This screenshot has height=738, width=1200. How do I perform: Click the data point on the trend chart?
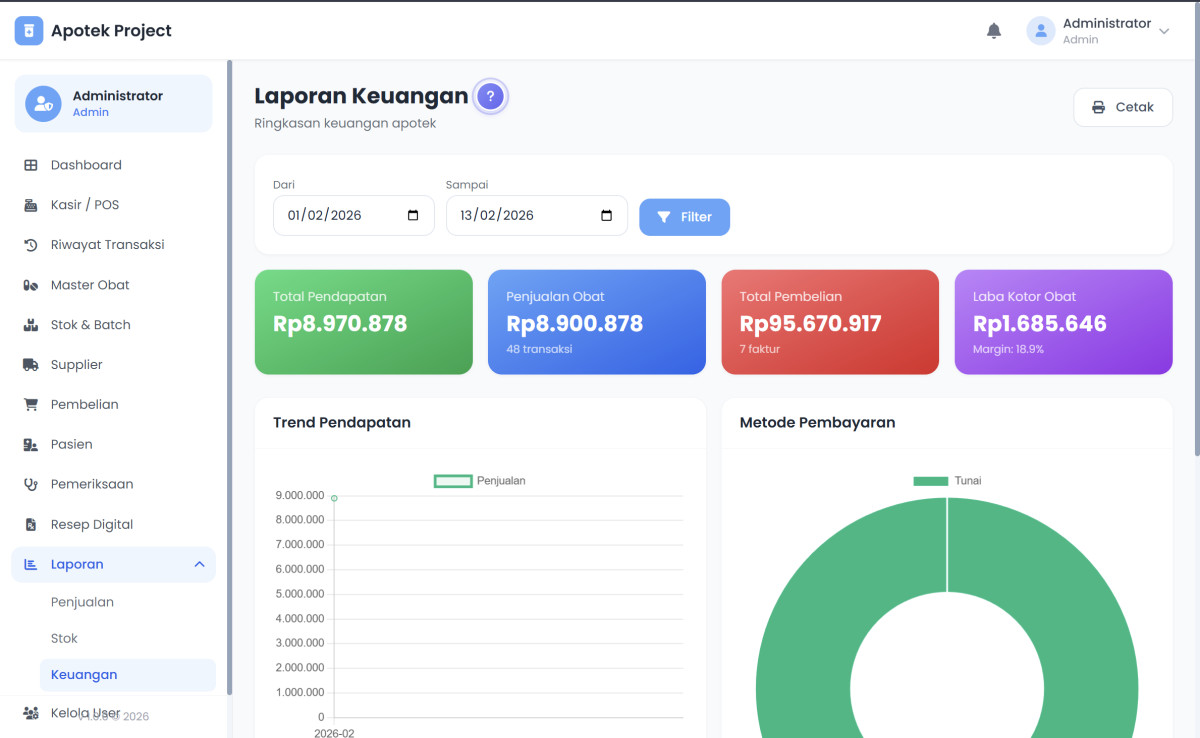coord(334,498)
